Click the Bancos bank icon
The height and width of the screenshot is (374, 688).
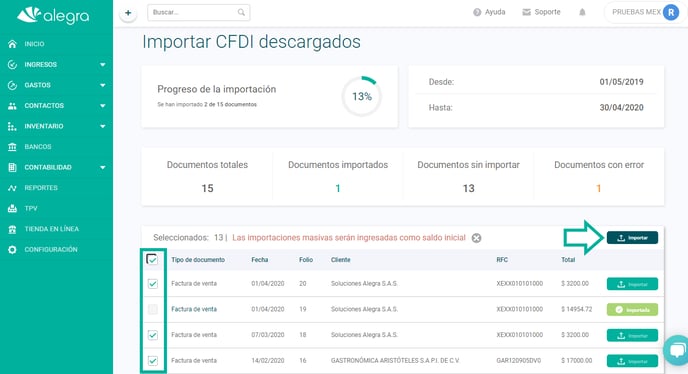[12, 147]
